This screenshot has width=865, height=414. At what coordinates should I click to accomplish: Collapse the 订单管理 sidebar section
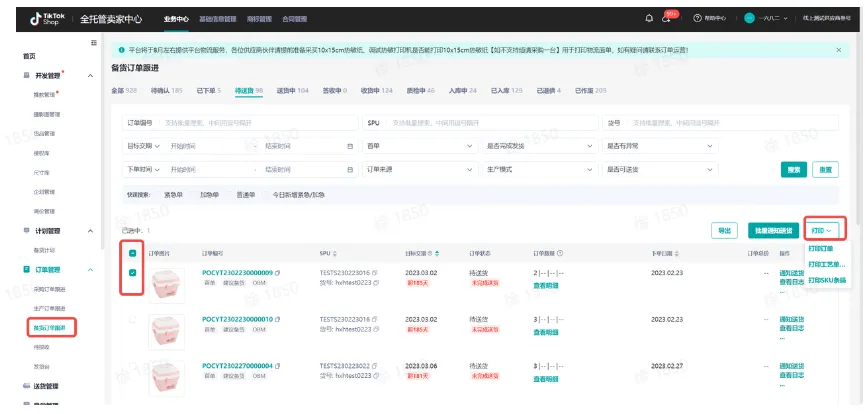coord(90,269)
